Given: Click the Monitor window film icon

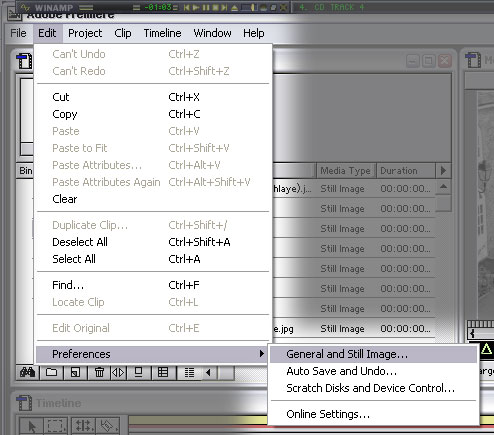Looking at the screenshot, I should coord(473,60).
